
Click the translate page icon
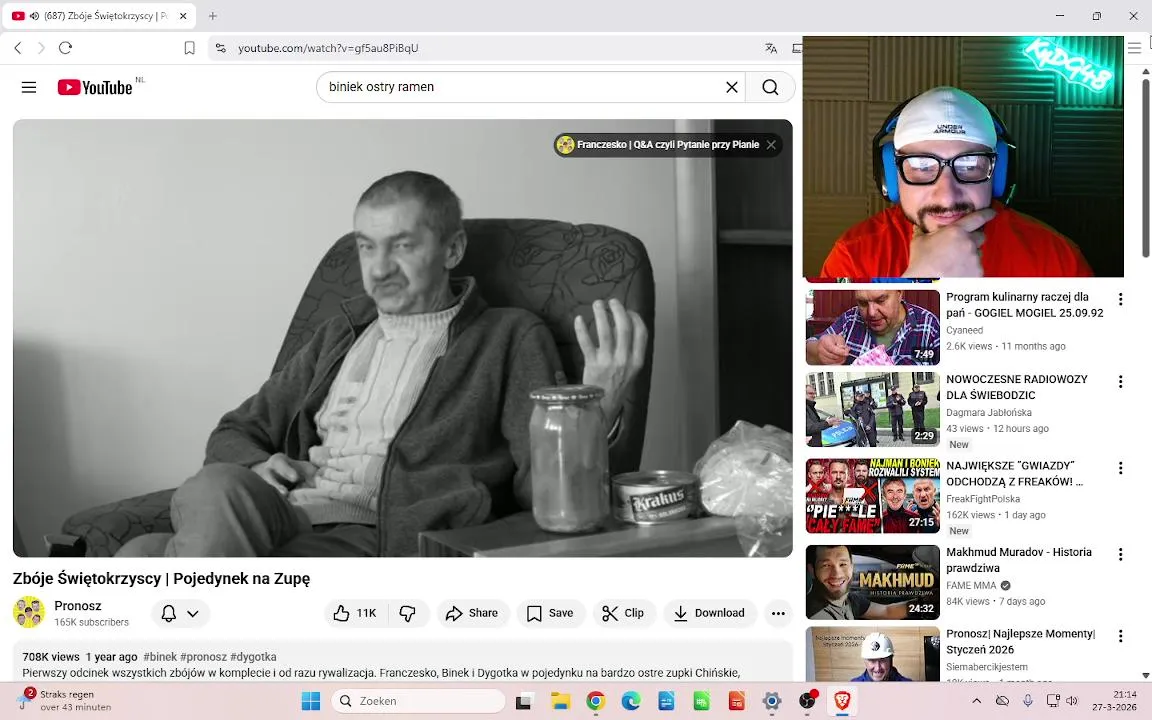click(771, 48)
